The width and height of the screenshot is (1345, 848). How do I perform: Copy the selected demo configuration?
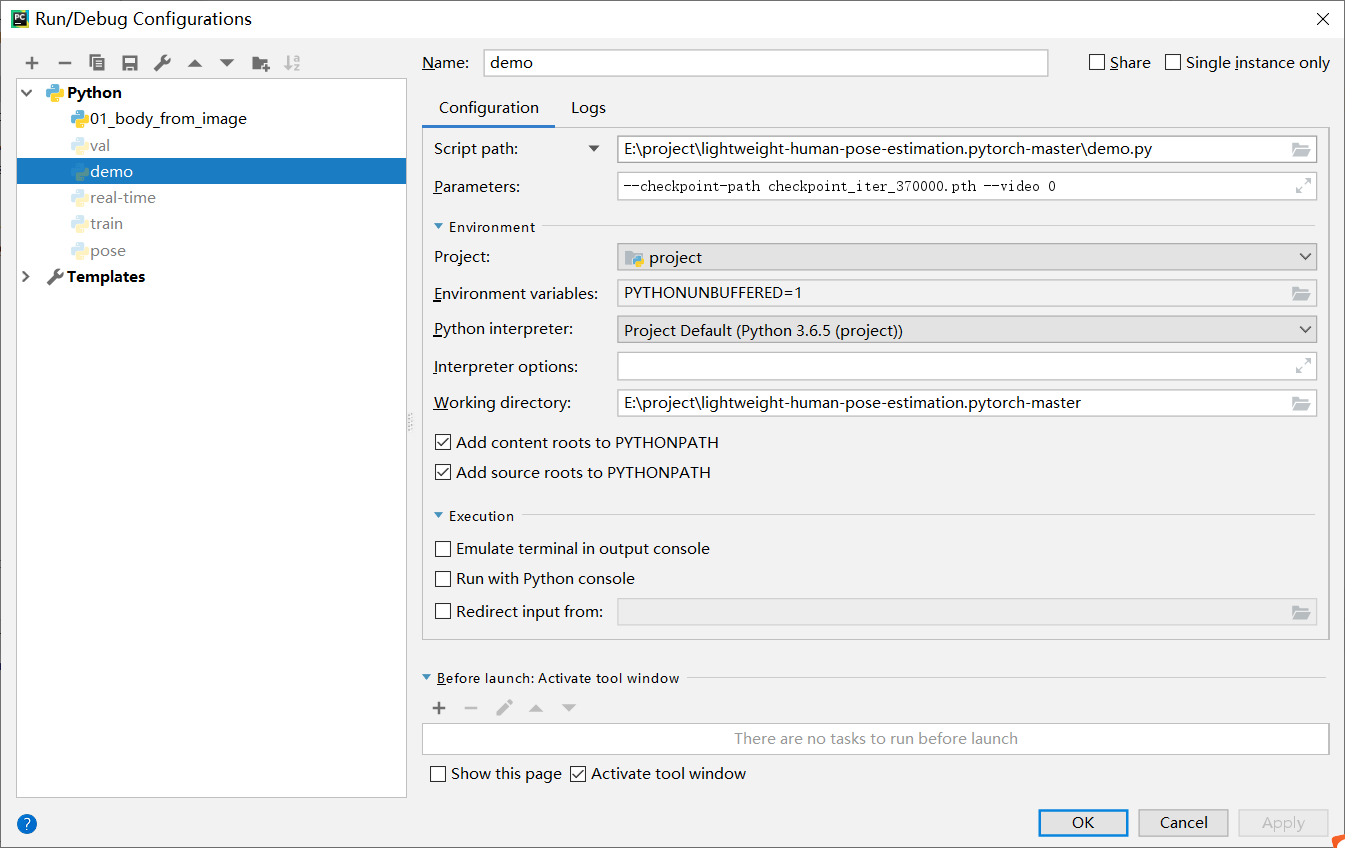click(x=97, y=62)
